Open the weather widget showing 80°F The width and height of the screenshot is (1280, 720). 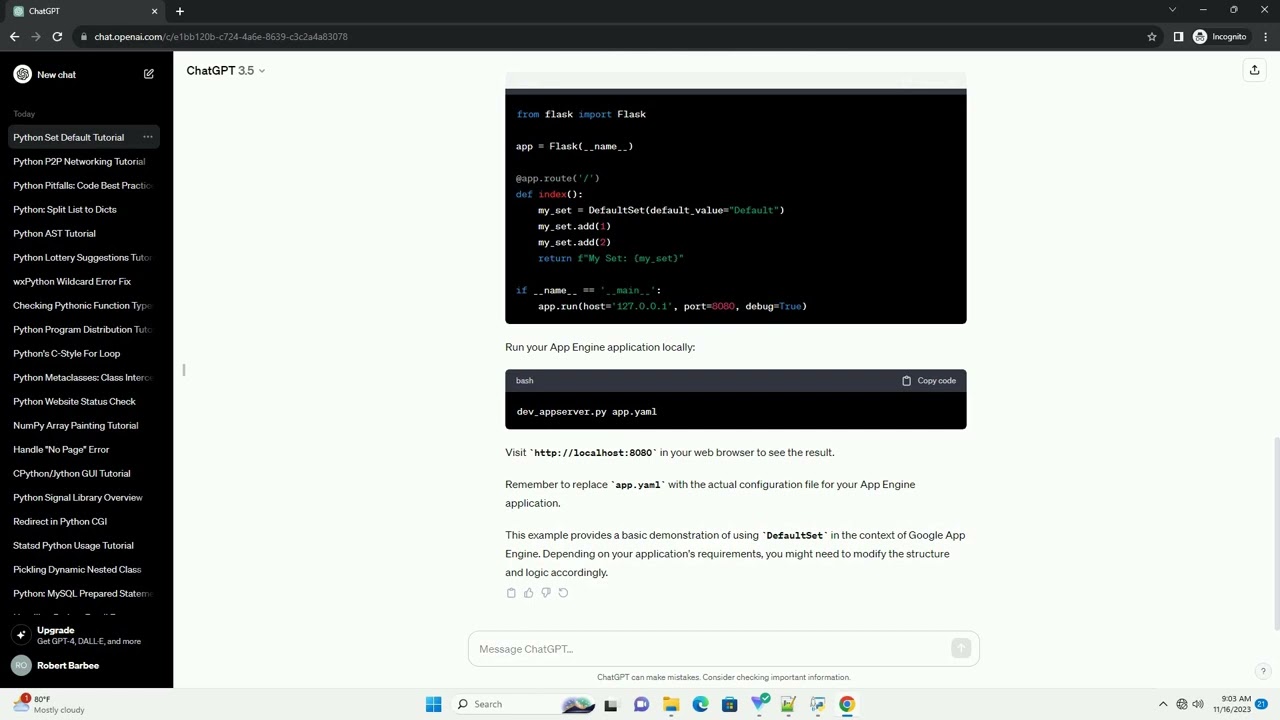(50, 704)
